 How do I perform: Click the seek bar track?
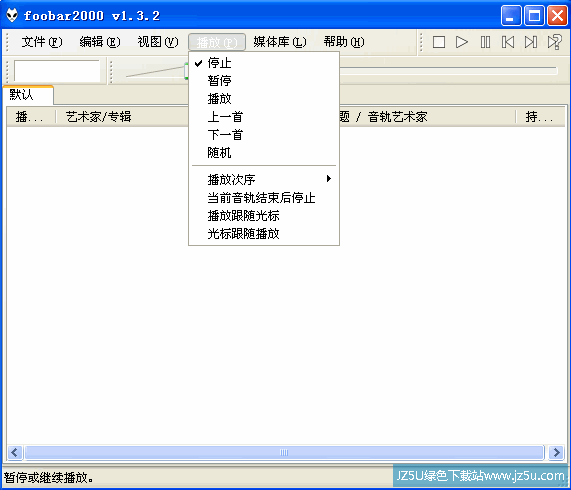click(x=448, y=71)
